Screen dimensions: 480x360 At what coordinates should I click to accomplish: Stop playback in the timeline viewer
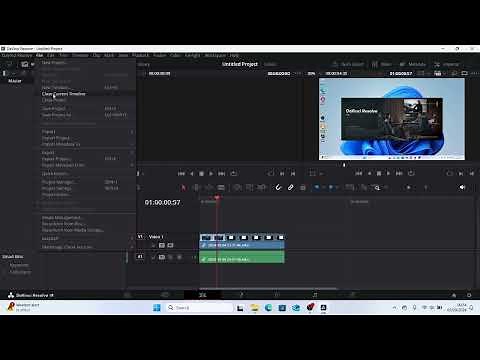pyautogui.click(x=379, y=173)
